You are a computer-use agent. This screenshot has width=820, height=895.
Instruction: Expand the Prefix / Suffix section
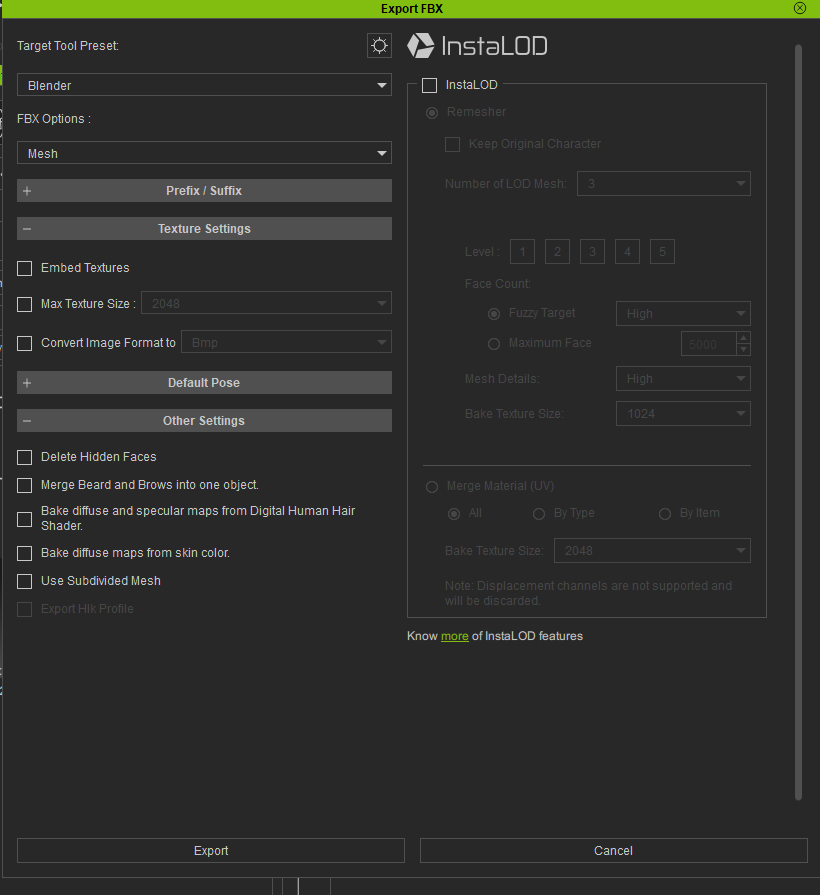[x=204, y=191]
